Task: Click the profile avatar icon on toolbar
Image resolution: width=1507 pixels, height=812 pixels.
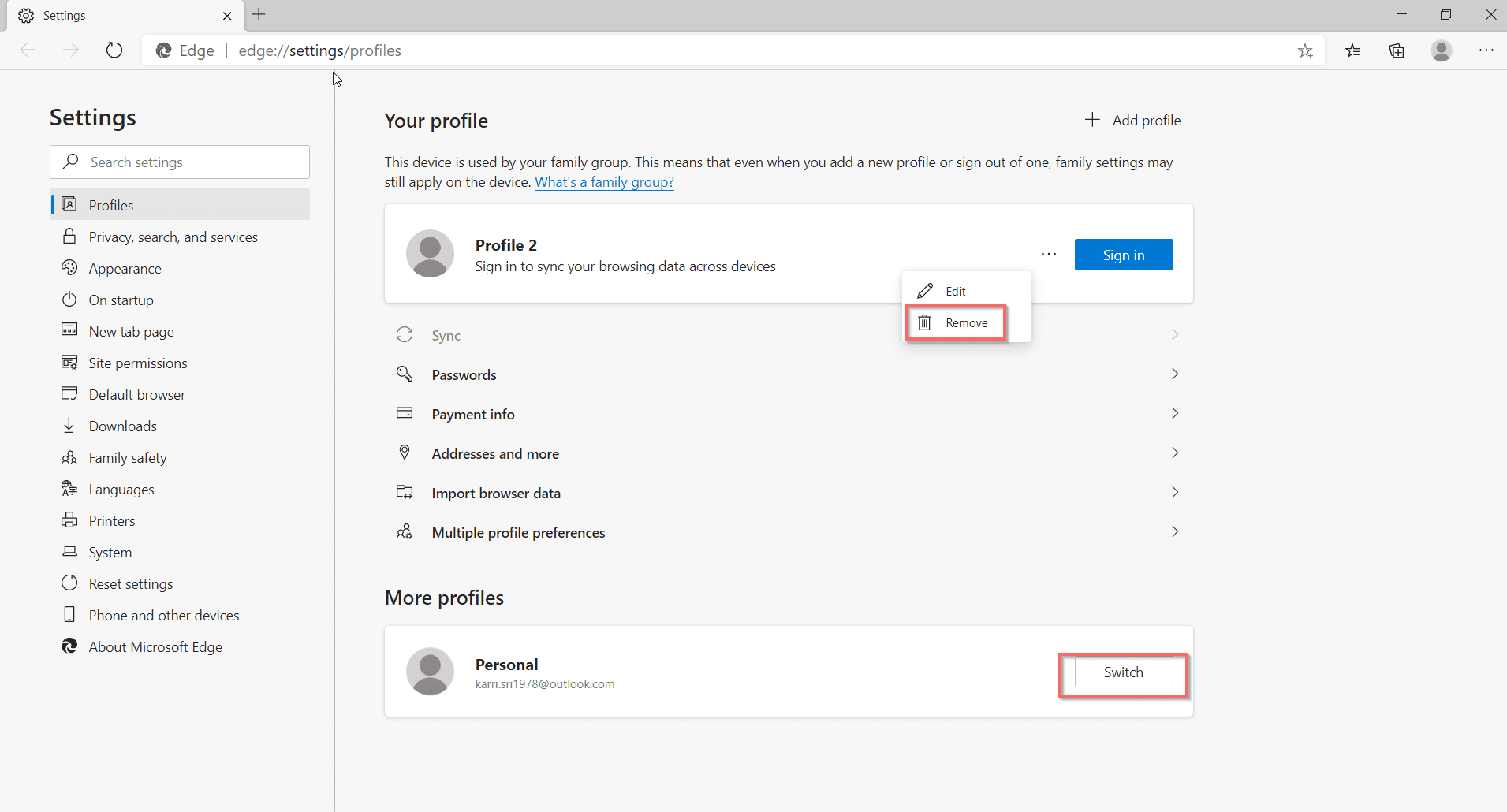Action: [1442, 50]
